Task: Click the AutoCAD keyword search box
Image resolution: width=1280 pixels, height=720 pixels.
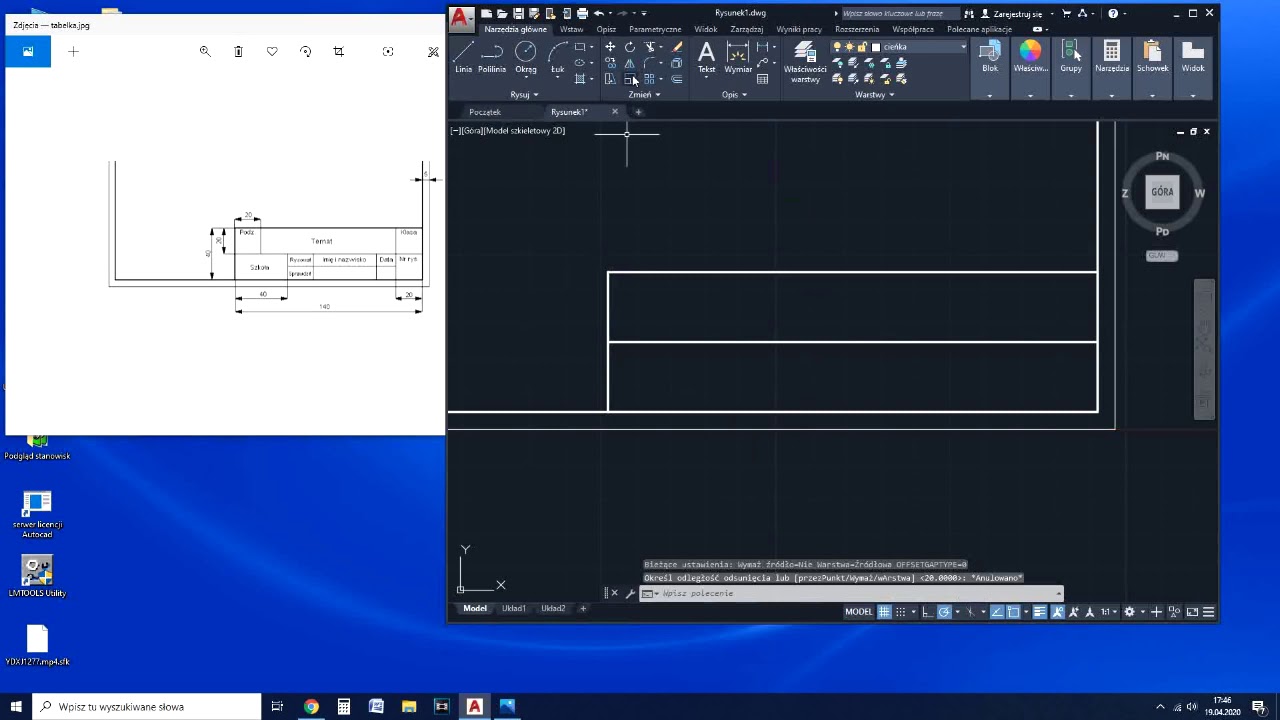Action: click(x=897, y=14)
